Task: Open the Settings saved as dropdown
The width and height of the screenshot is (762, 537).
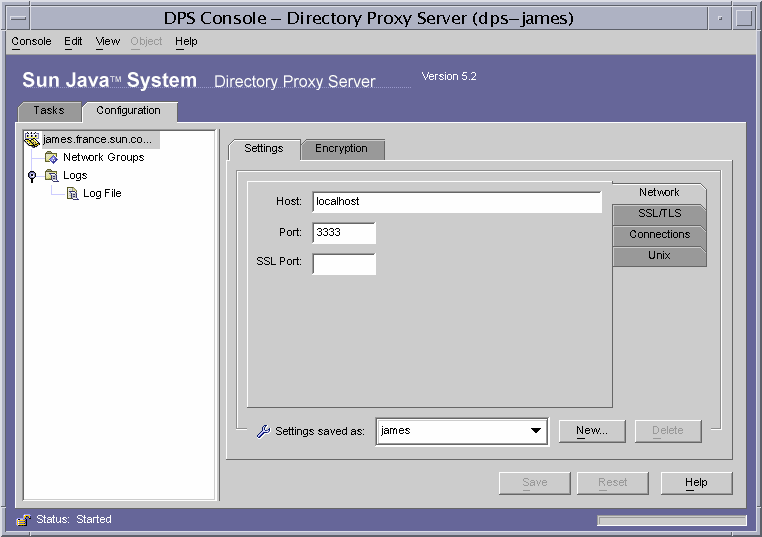Action: pyautogui.click(x=536, y=431)
